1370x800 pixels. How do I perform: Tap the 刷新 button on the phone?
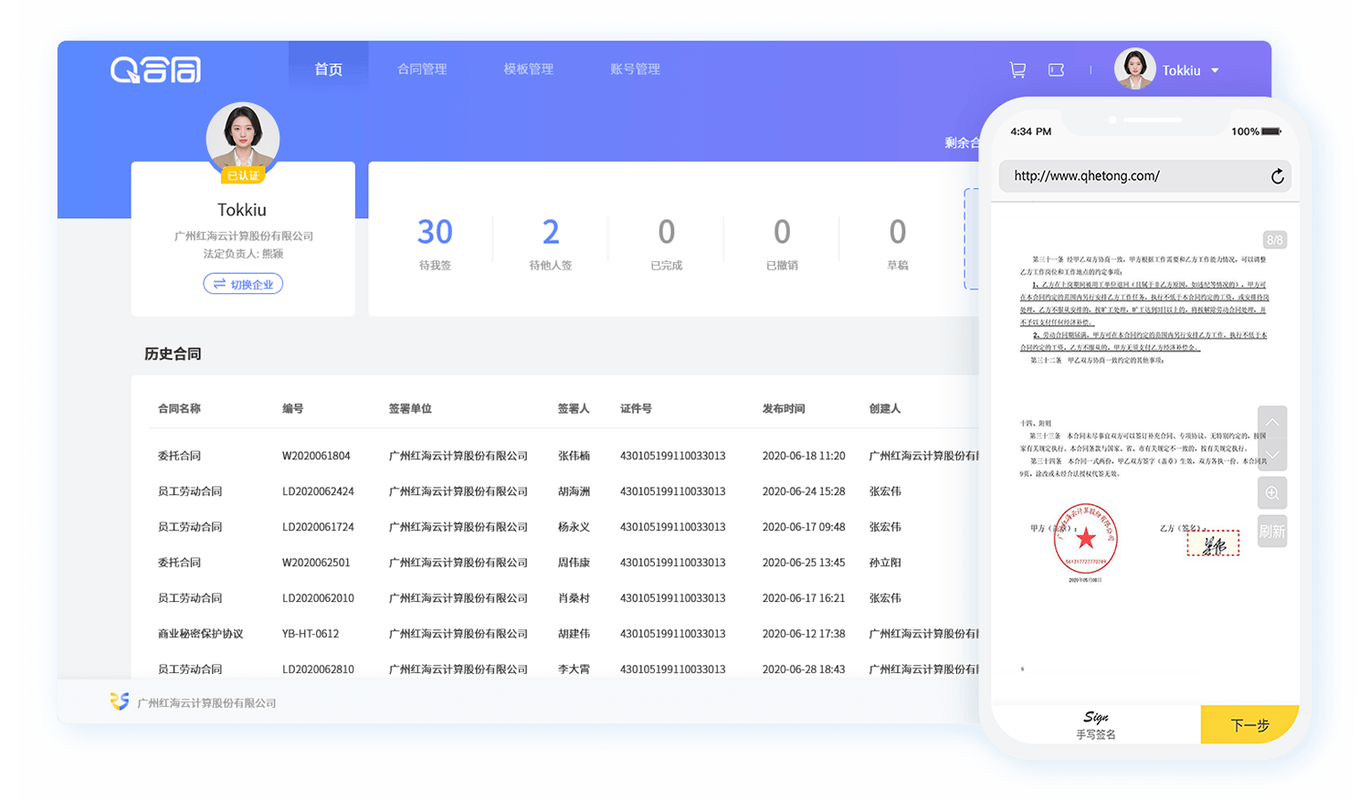coord(1272,531)
